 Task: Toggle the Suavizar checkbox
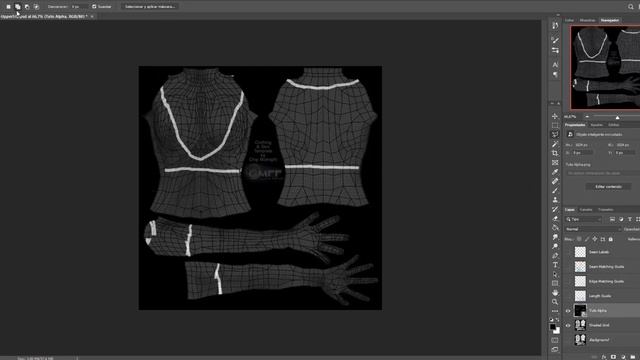[94, 7]
